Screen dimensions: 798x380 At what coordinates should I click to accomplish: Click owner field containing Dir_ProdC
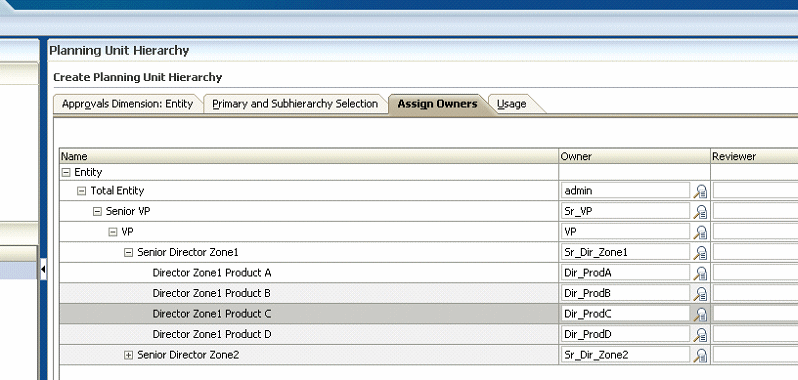[625, 314]
